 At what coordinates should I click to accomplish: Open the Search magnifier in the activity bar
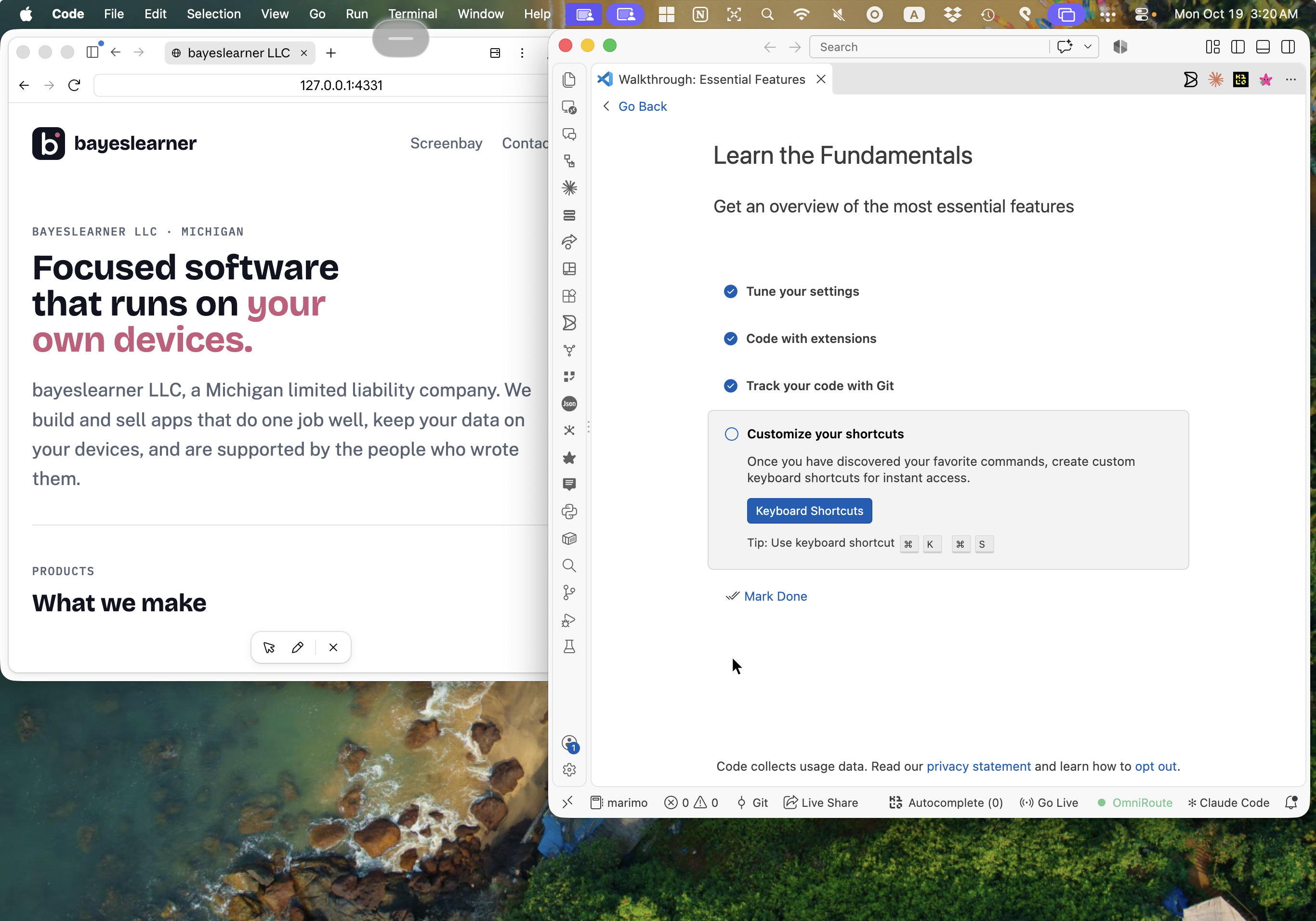[x=569, y=566]
